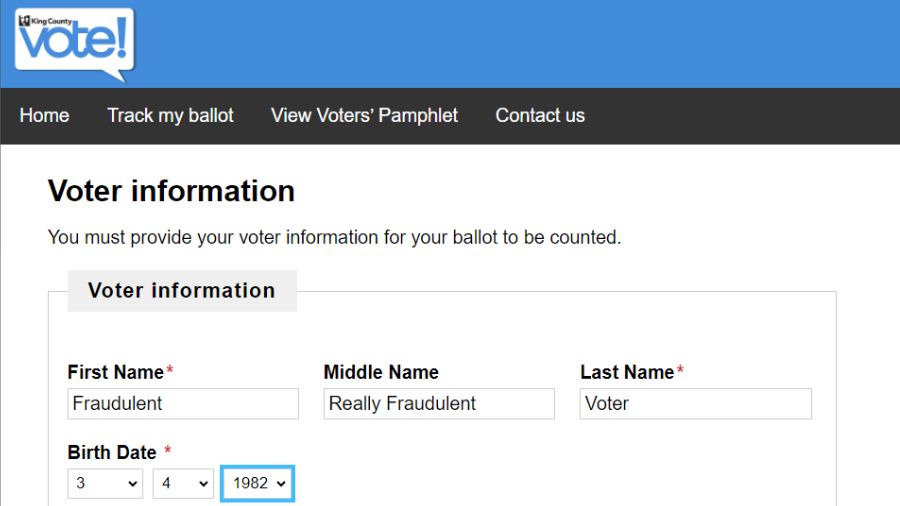
Task: Click the red asterisk beside Birth Date
Action: [x=168, y=450]
